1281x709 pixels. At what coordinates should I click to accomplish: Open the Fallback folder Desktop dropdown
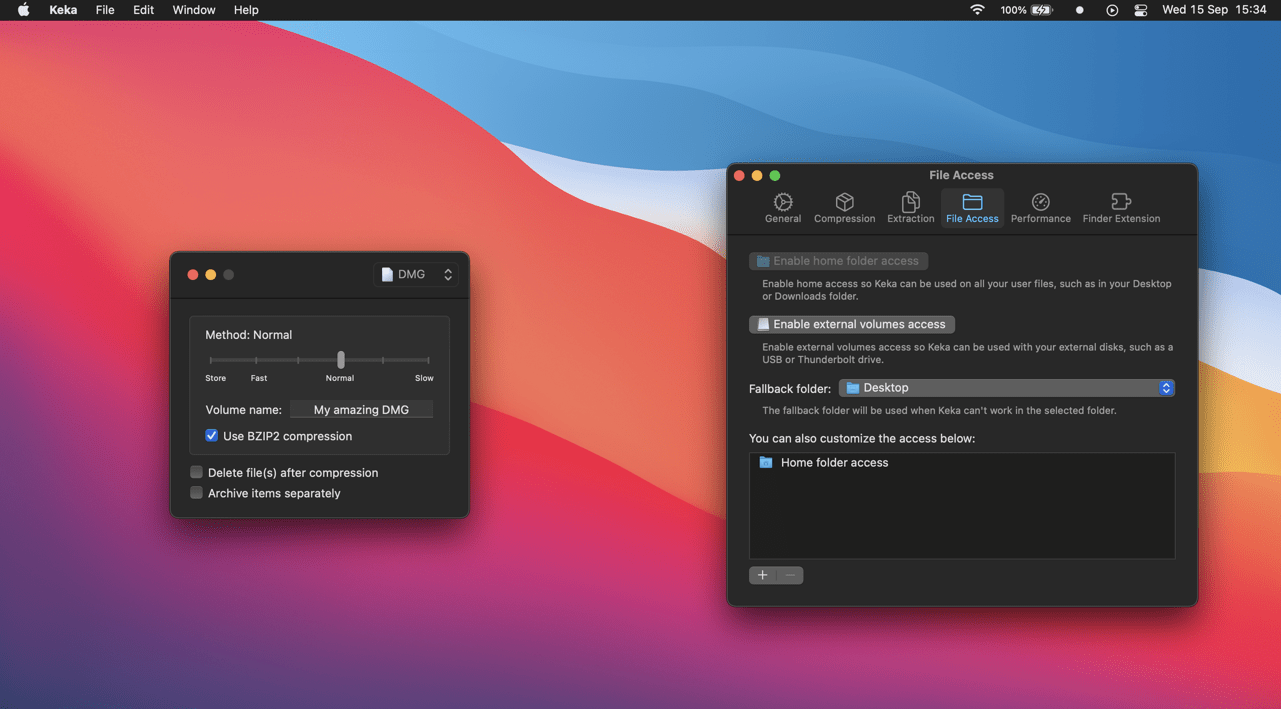click(x=1006, y=388)
